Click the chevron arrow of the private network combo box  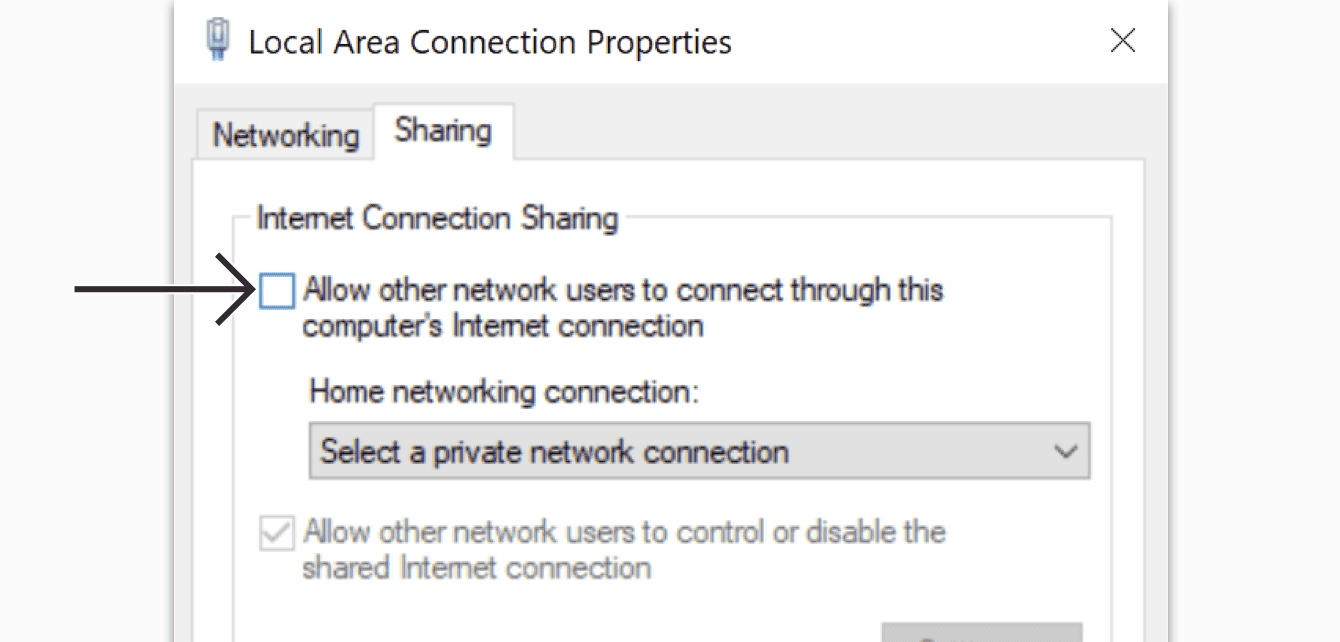(x=1066, y=452)
